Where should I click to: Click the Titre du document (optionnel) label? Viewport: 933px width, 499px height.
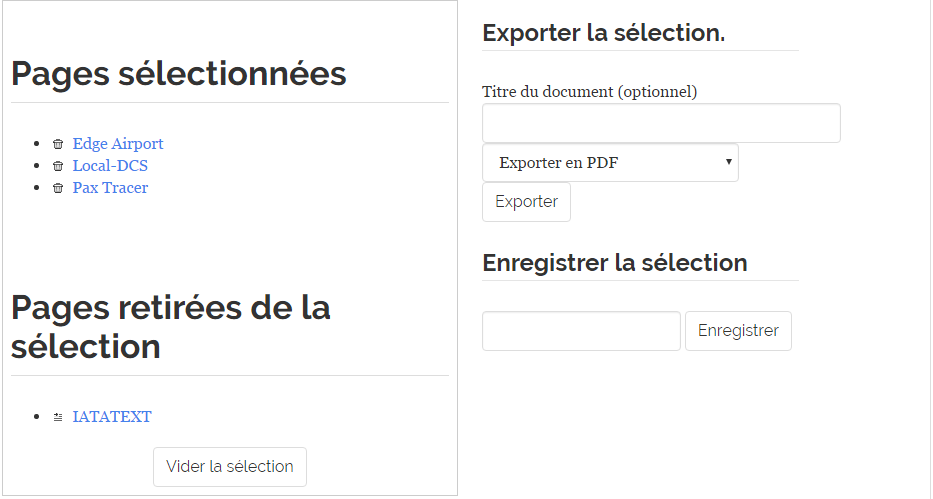(589, 92)
